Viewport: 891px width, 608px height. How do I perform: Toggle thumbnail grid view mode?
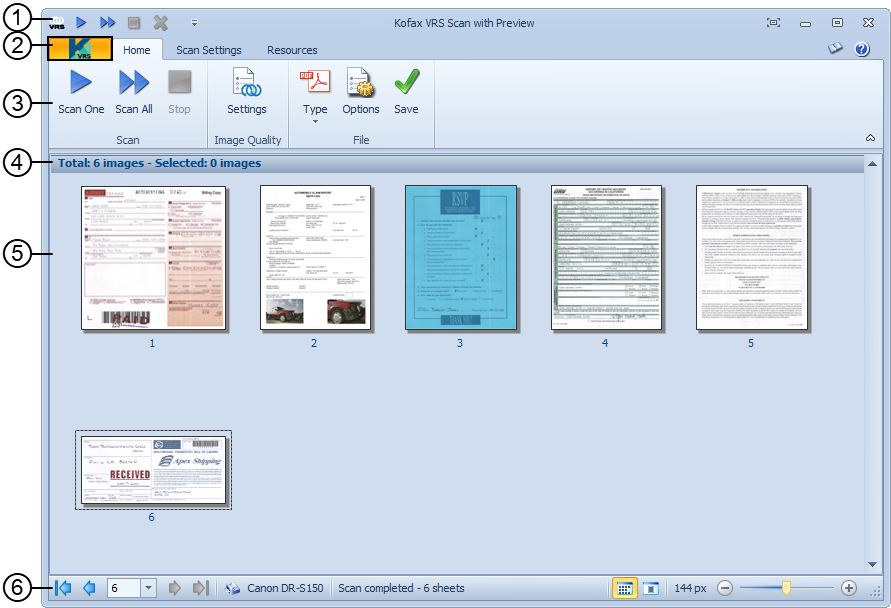623,588
